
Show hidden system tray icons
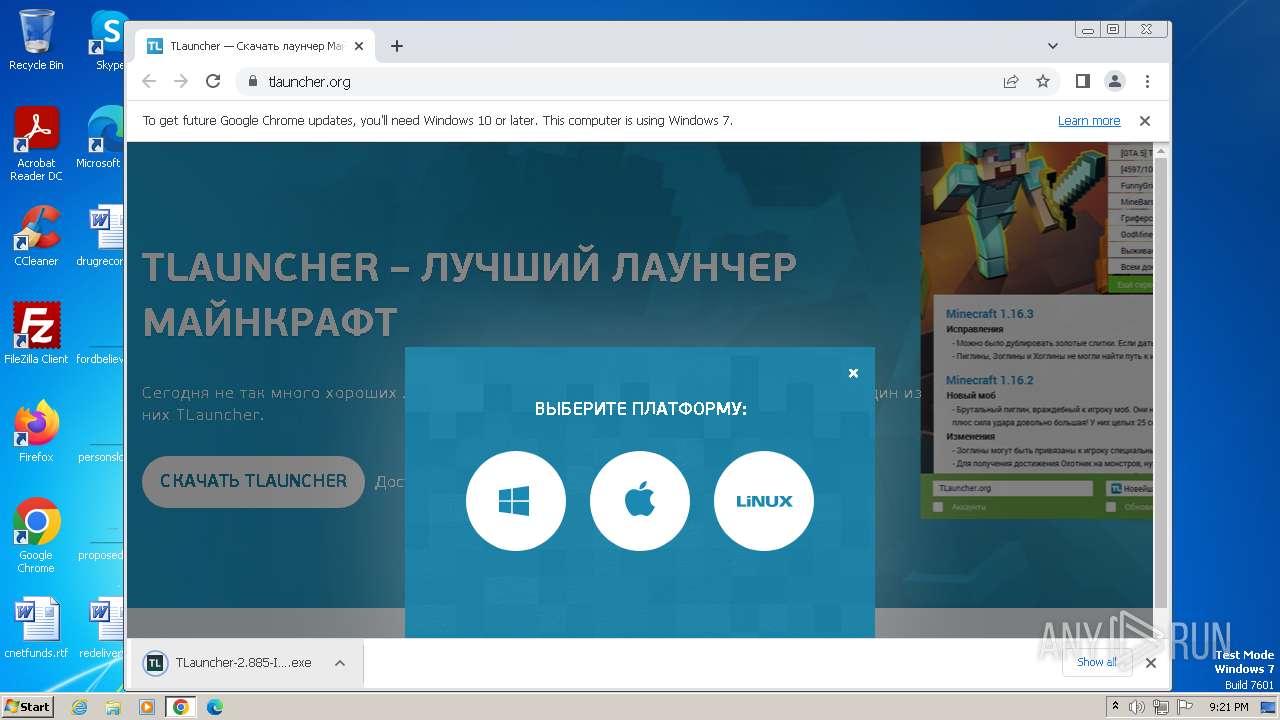[1115, 706]
